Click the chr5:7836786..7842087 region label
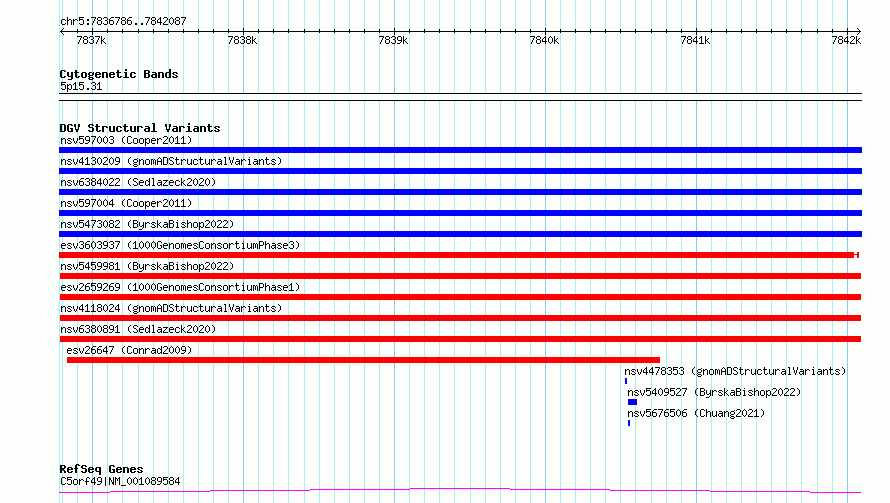This screenshot has width=890, height=503. pyautogui.click(x=123, y=21)
